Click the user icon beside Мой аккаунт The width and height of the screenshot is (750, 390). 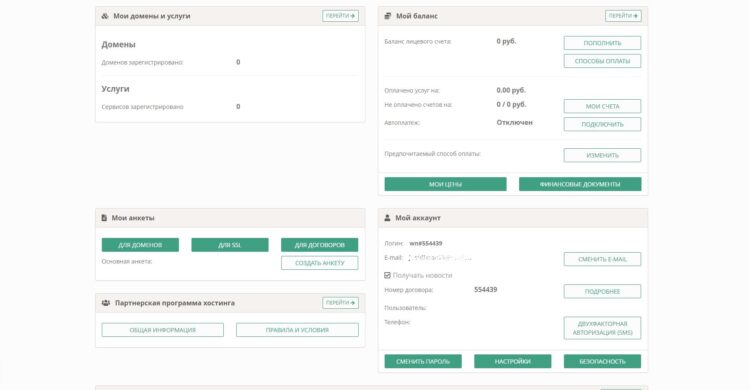click(x=387, y=218)
